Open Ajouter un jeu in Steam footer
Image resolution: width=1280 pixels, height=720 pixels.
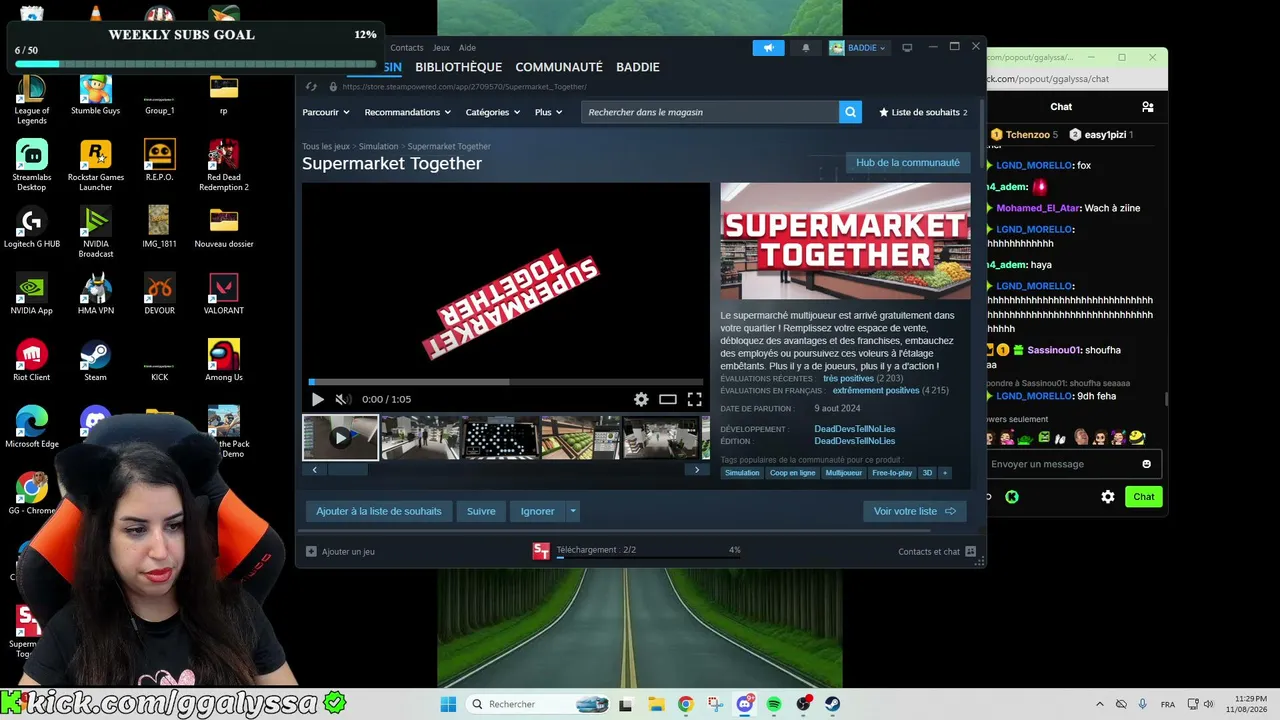pyautogui.click(x=340, y=551)
